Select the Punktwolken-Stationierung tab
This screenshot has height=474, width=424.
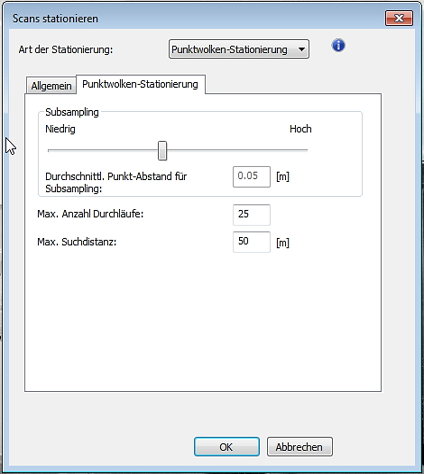click(140, 84)
